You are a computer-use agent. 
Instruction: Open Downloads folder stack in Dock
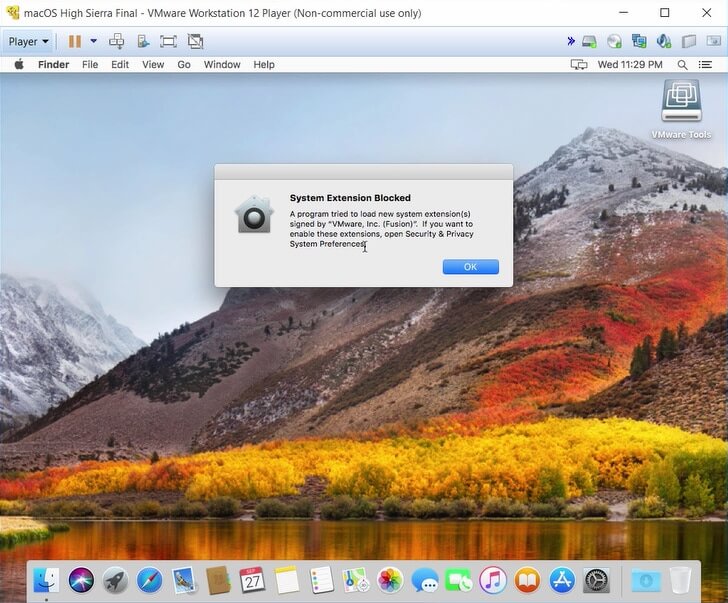[x=646, y=580]
